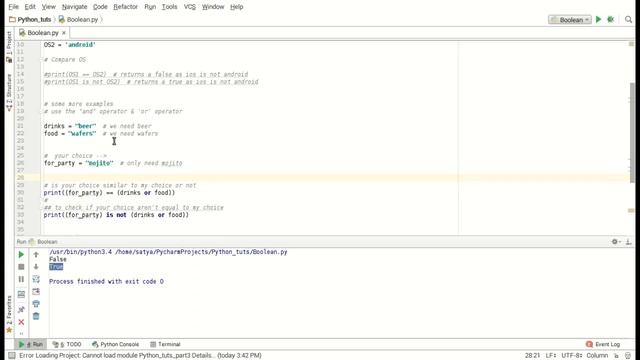This screenshot has width=640, height=360.
Task: Click the editor vertical scrollbar
Action: pos(632,133)
